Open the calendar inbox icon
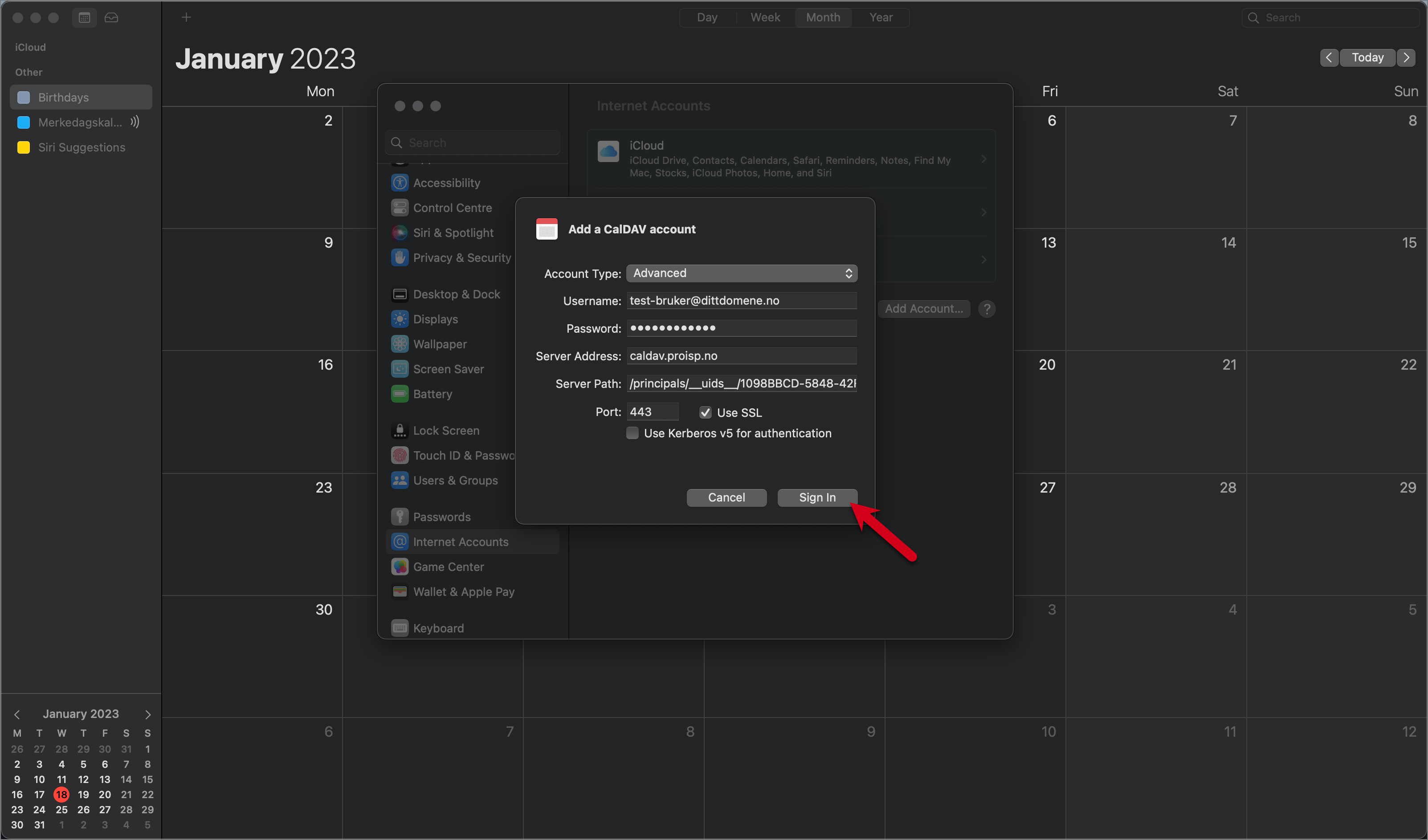This screenshot has width=1428, height=840. click(x=111, y=17)
